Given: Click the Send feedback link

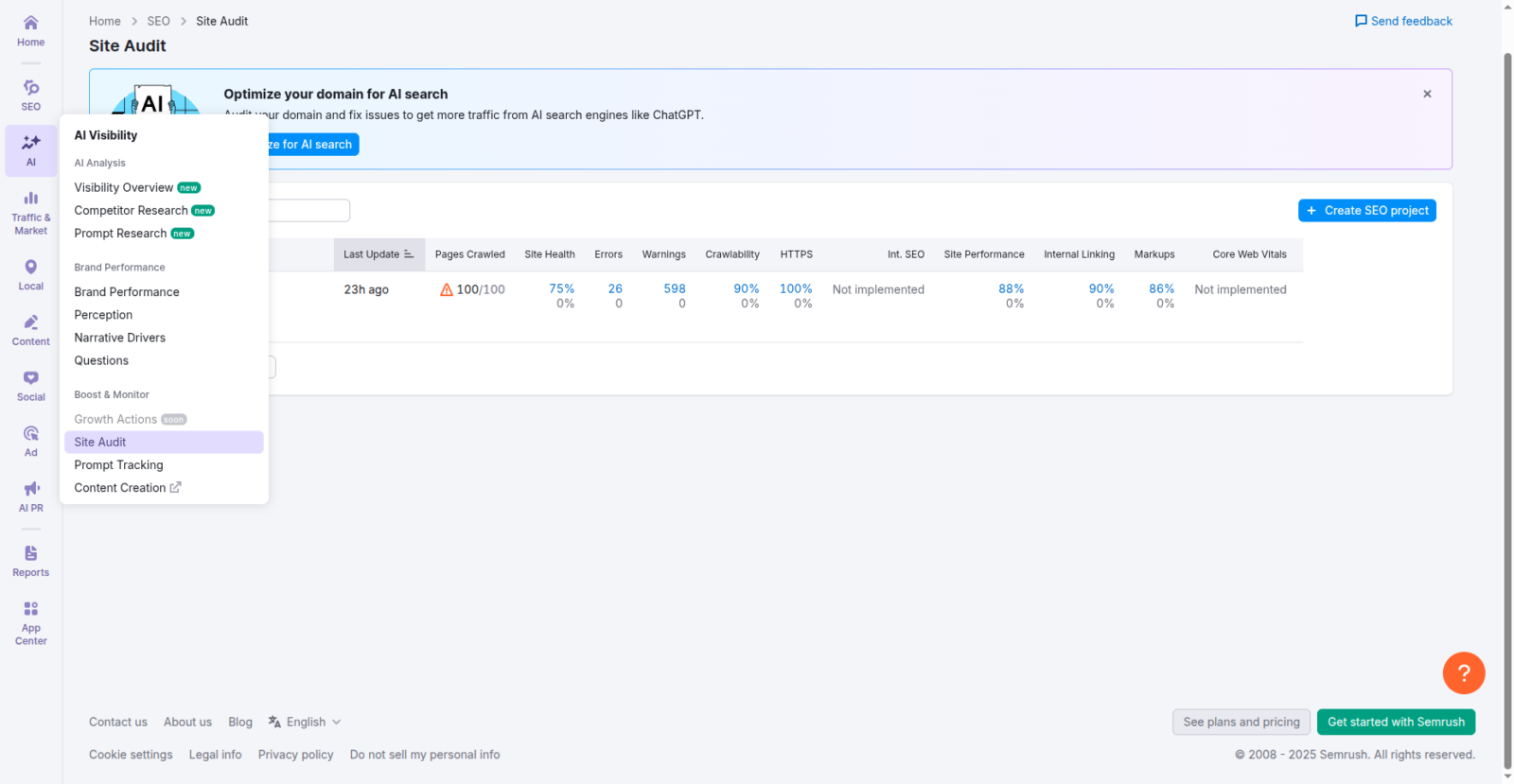Looking at the screenshot, I should tap(1403, 21).
